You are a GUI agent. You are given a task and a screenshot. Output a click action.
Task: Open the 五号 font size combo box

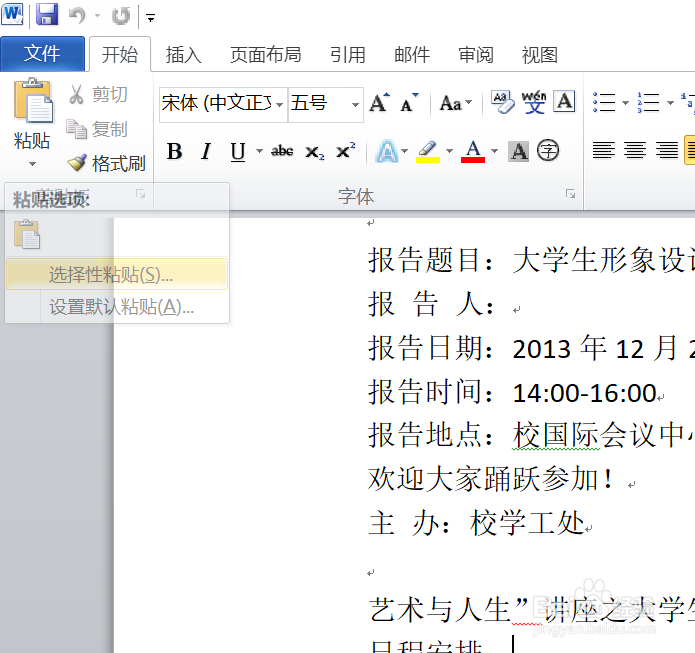[x=326, y=105]
